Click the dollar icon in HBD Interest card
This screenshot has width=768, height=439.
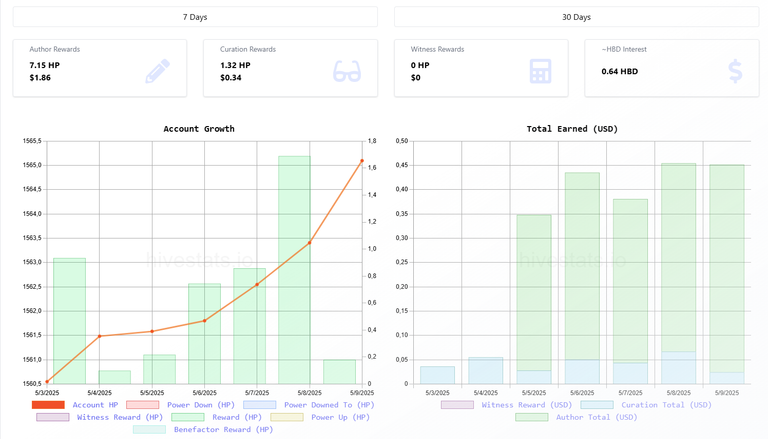point(735,71)
